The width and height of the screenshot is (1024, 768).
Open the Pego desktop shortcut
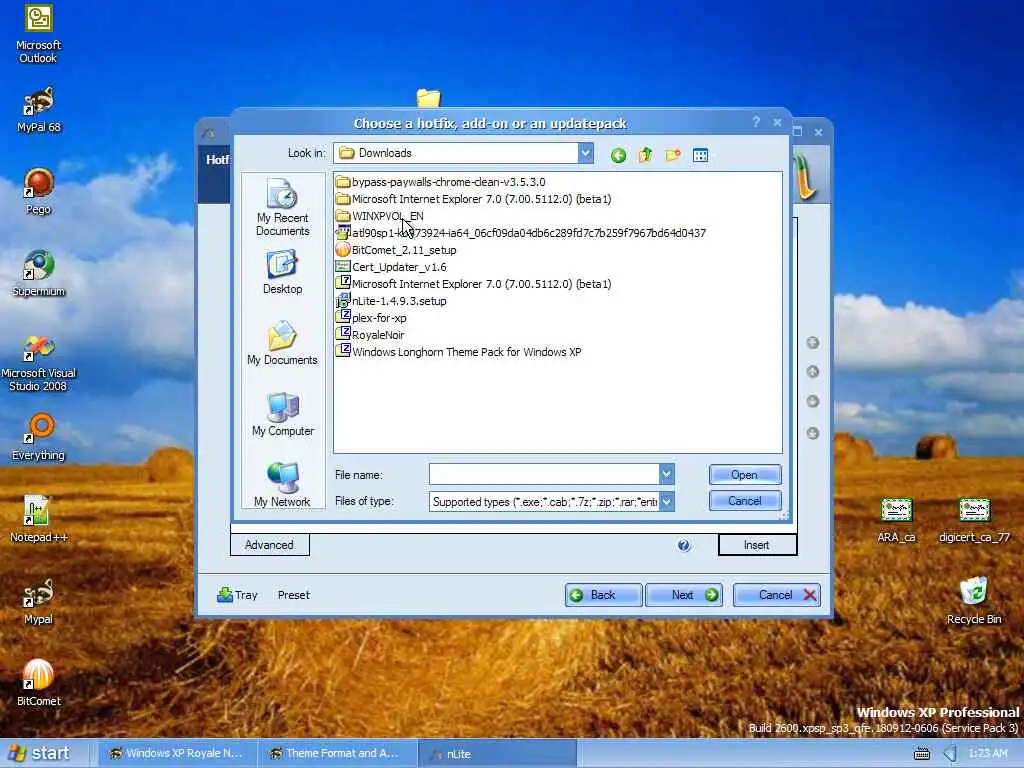click(x=39, y=192)
